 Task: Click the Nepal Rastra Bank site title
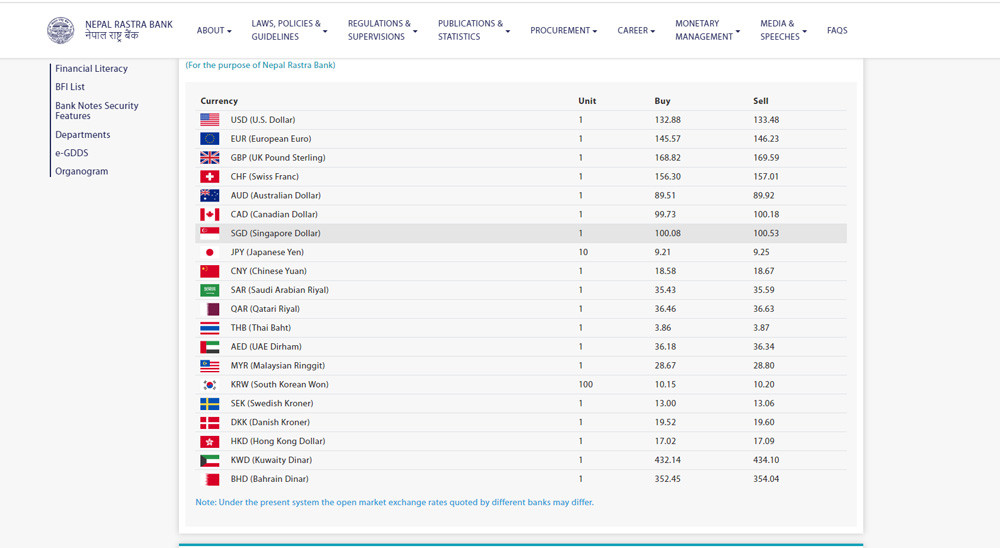[129, 30]
